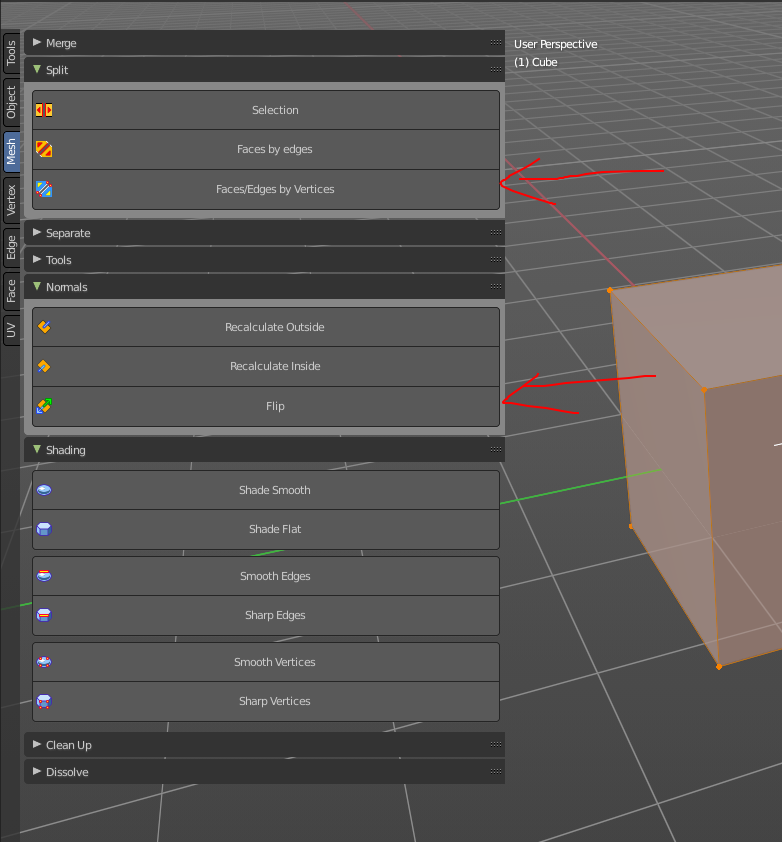Click Recalculate Inside button
The width and height of the screenshot is (782, 842).
[266, 366]
